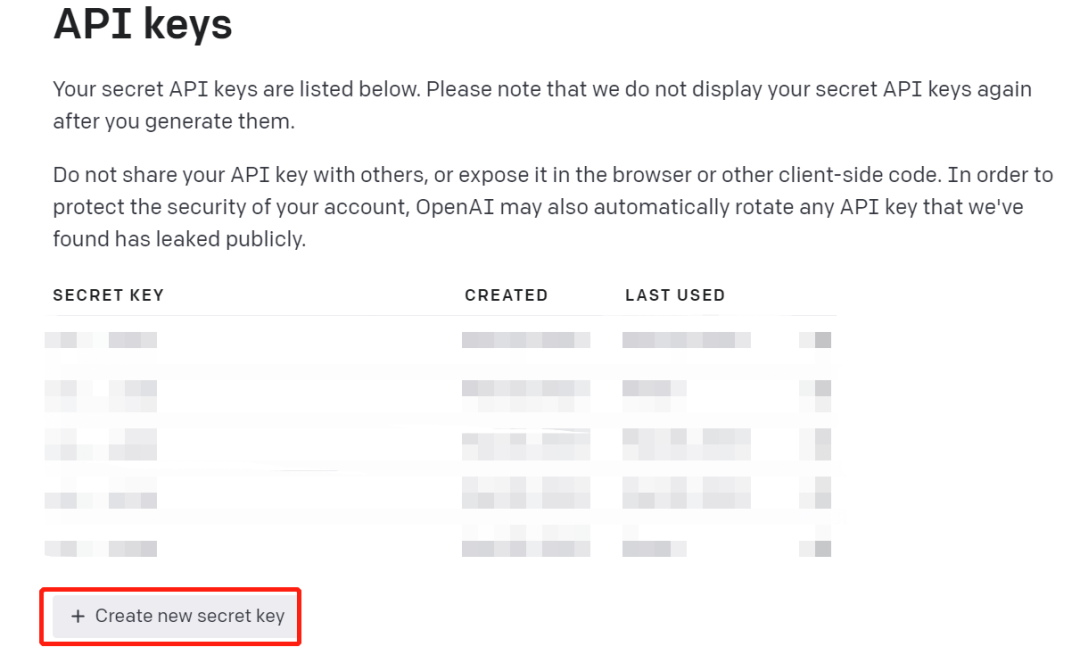Select the blurred secret key in the second row
Screen dimensions: 1080x647
pos(101,396)
